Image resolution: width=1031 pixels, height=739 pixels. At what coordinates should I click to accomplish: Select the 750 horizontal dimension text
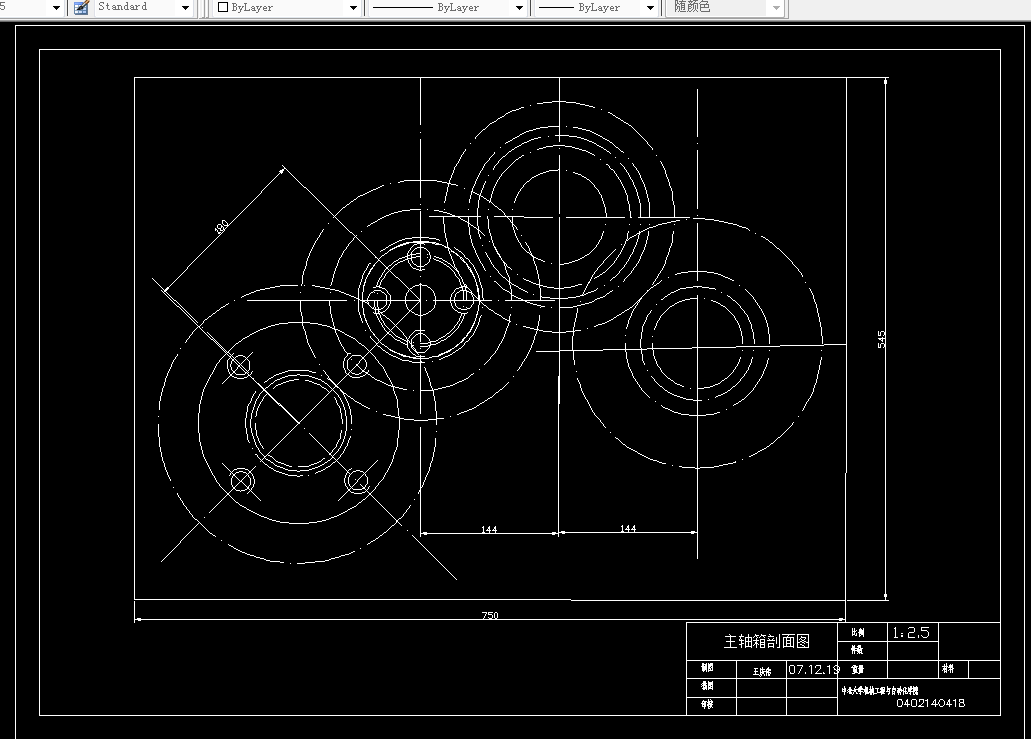(x=490, y=615)
